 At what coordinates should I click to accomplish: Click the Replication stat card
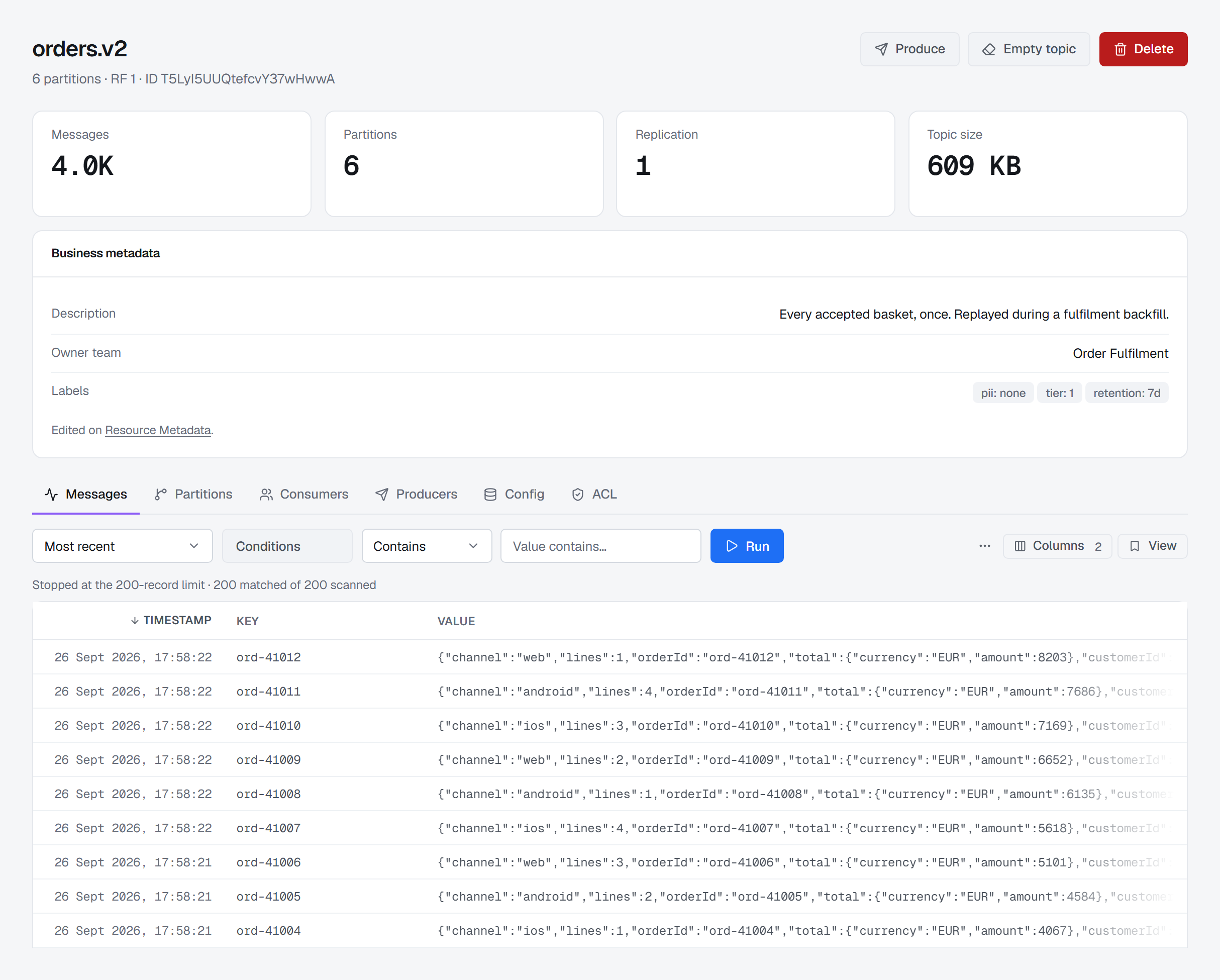click(x=755, y=163)
